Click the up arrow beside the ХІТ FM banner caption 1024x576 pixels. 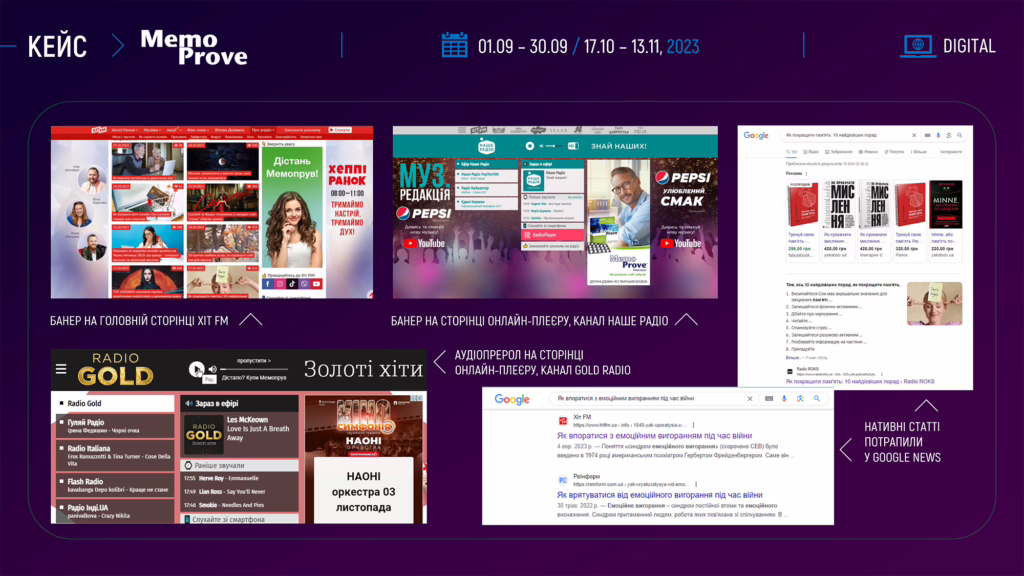[251, 320]
